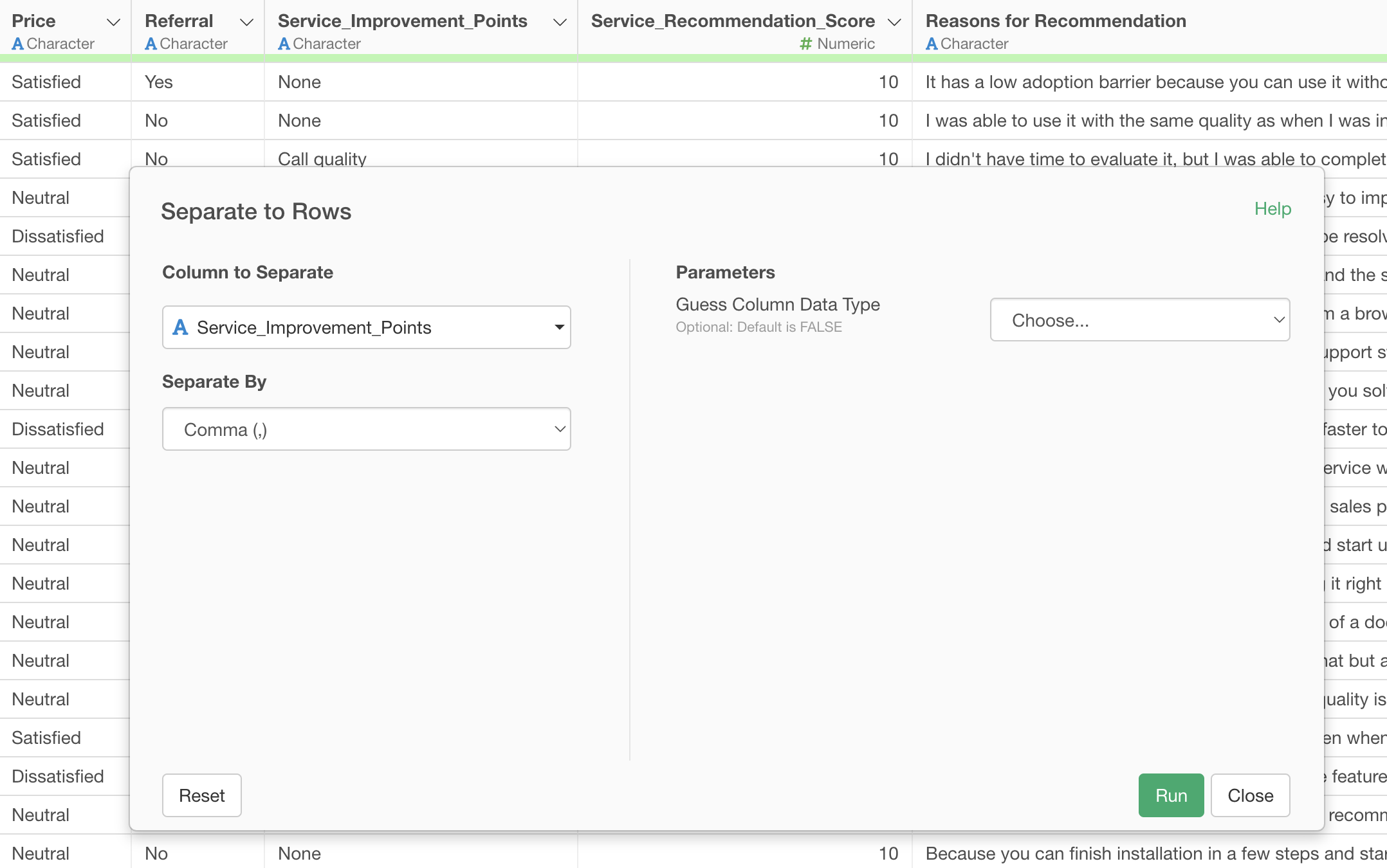Select the first row Satisfied Price cell

coord(46,82)
